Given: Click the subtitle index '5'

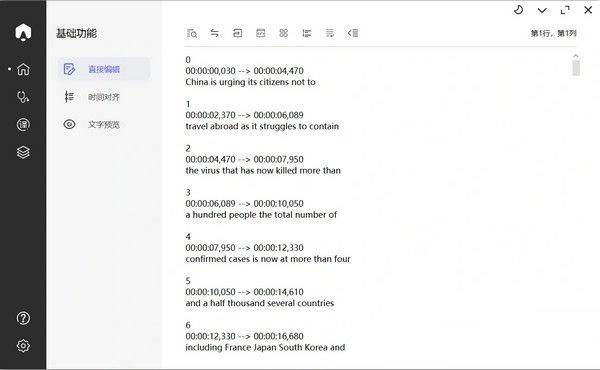Looking at the screenshot, I should click(x=188, y=281).
